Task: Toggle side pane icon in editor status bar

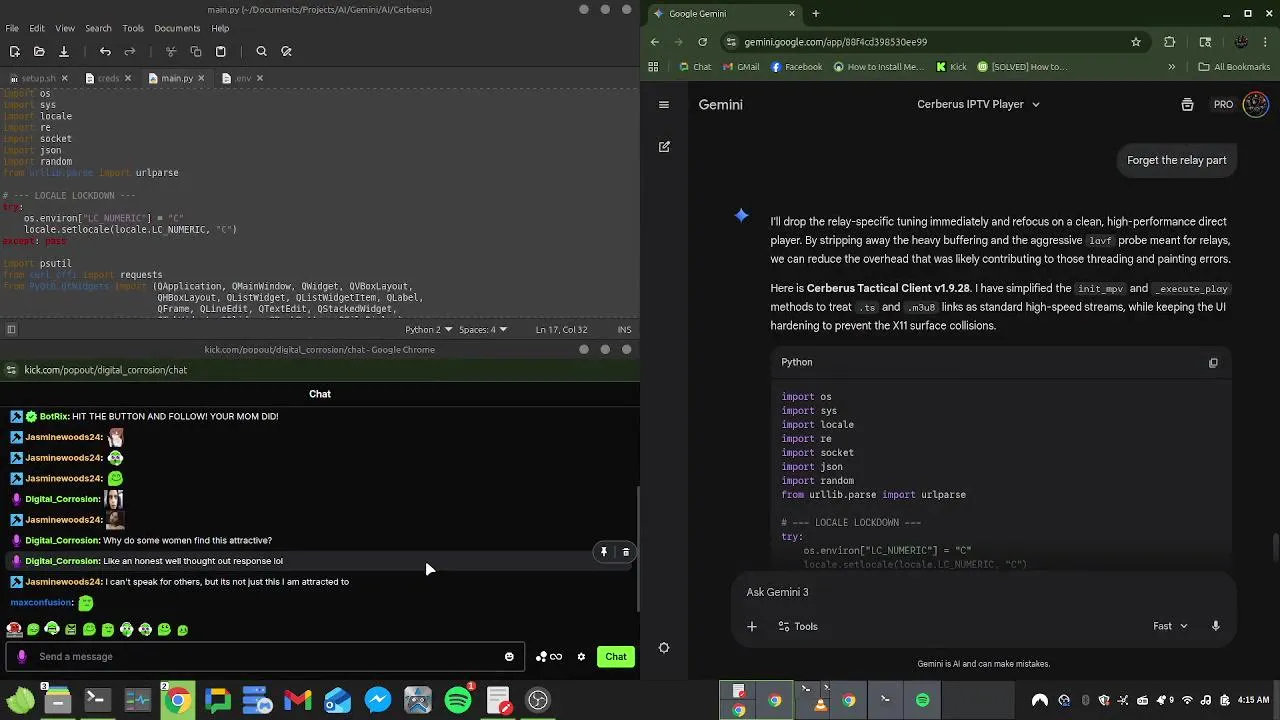Action: [x=11, y=329]
